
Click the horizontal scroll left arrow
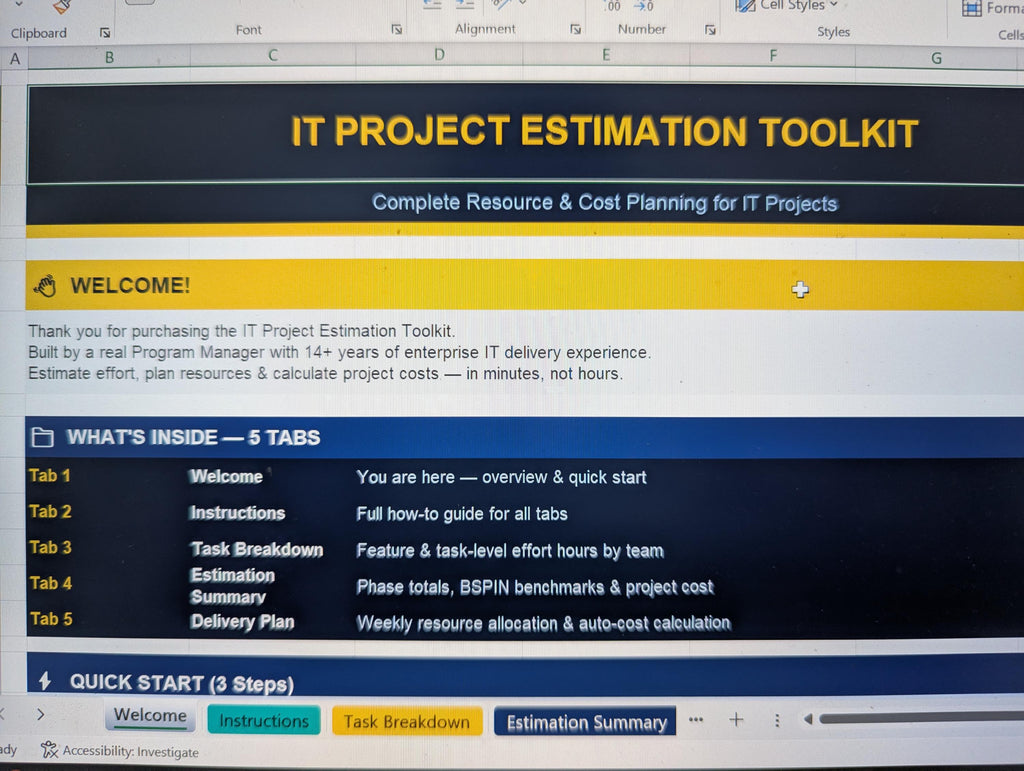[x=808, y=719]
